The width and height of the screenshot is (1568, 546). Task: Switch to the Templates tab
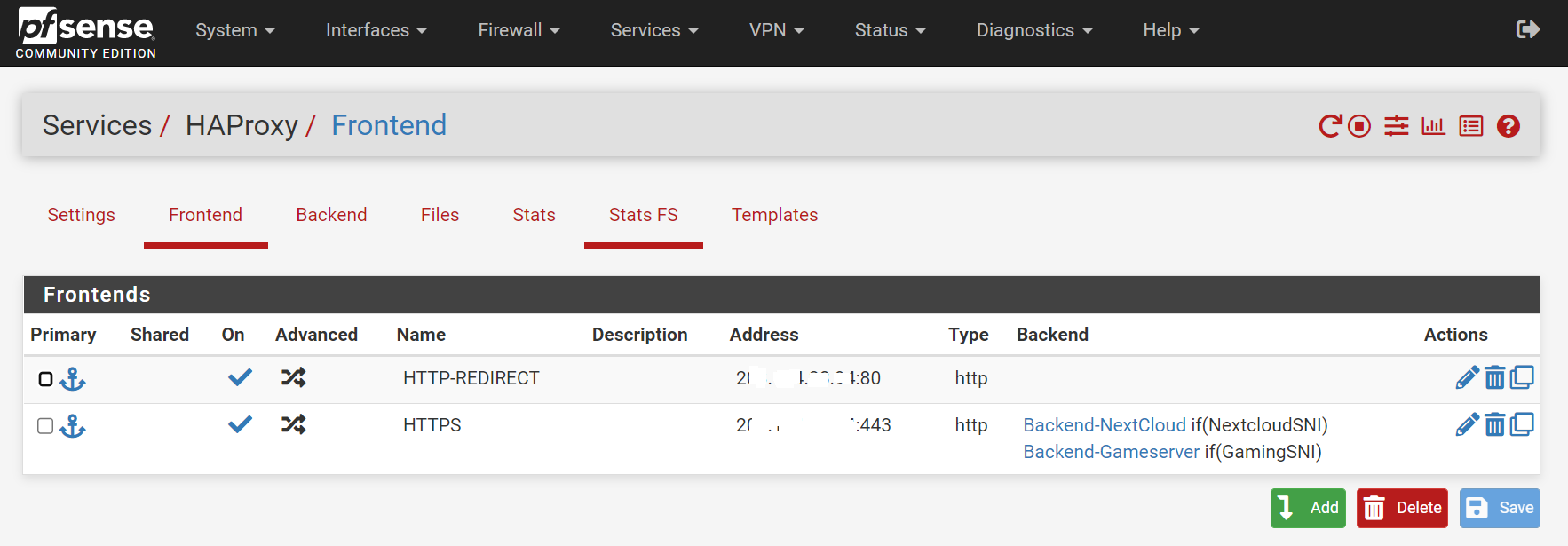coord(774,215)
